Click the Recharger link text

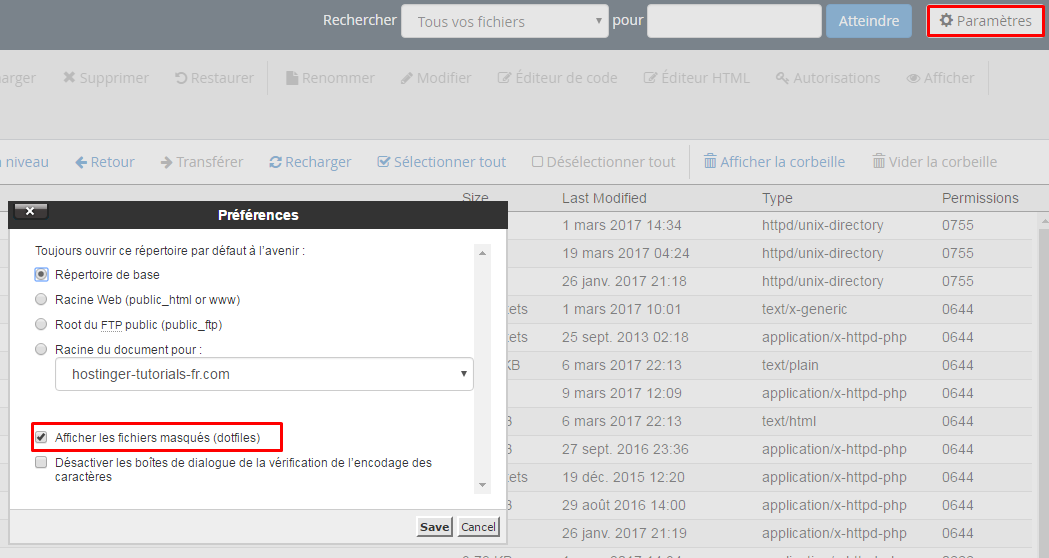pyautogui.click(x=318, y=162)
